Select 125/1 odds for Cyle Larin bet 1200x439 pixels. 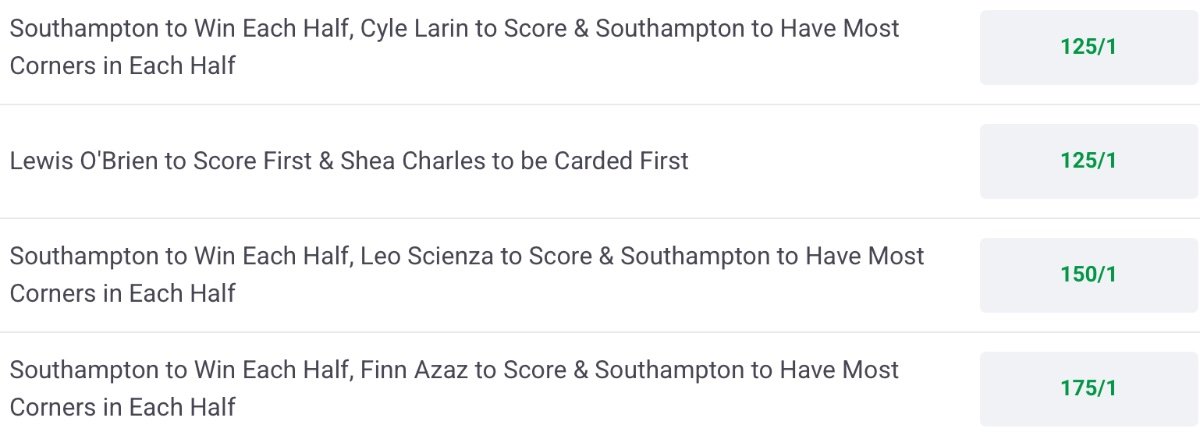(1088, 47)
